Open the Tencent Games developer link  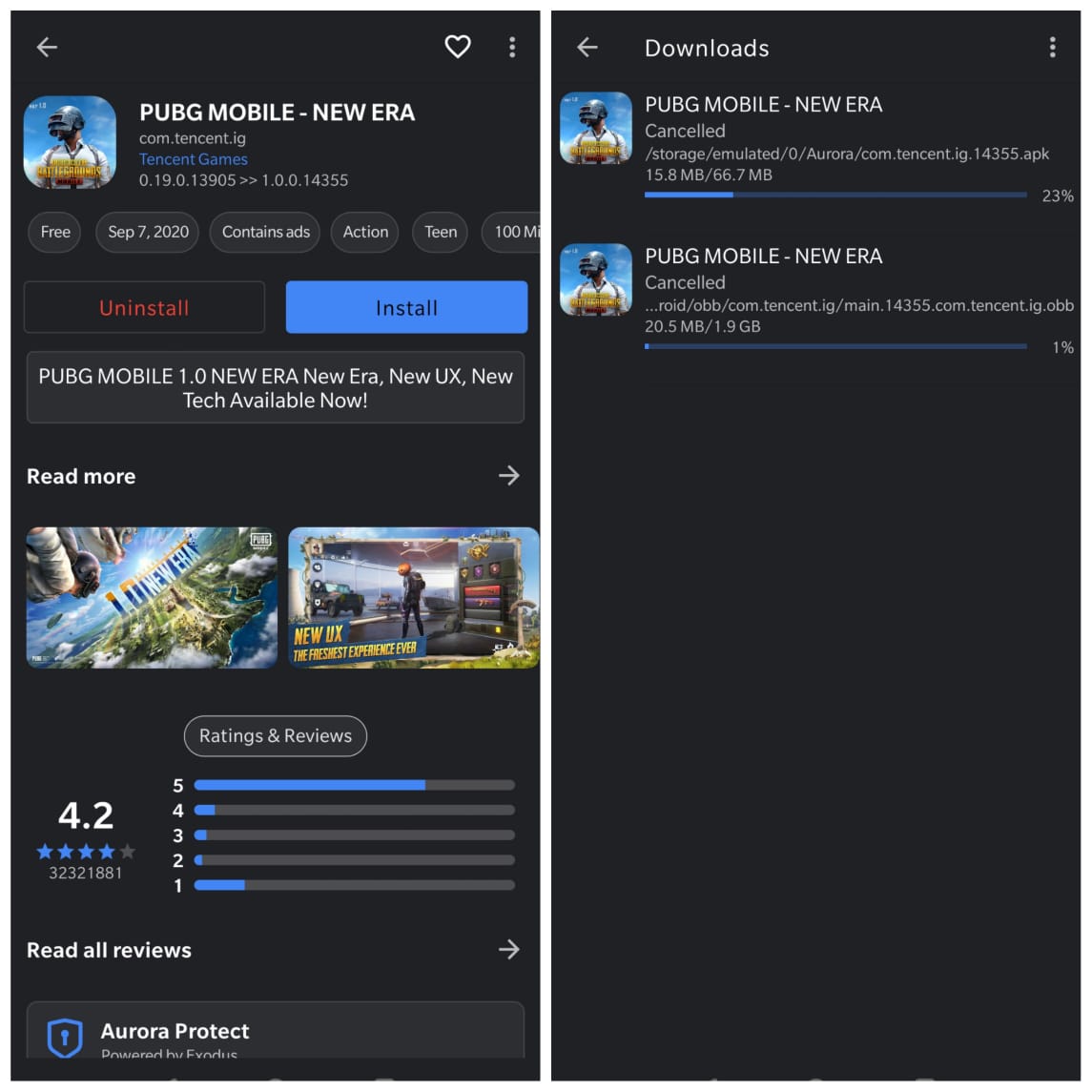pyautogui.click(x=193, y=158)
